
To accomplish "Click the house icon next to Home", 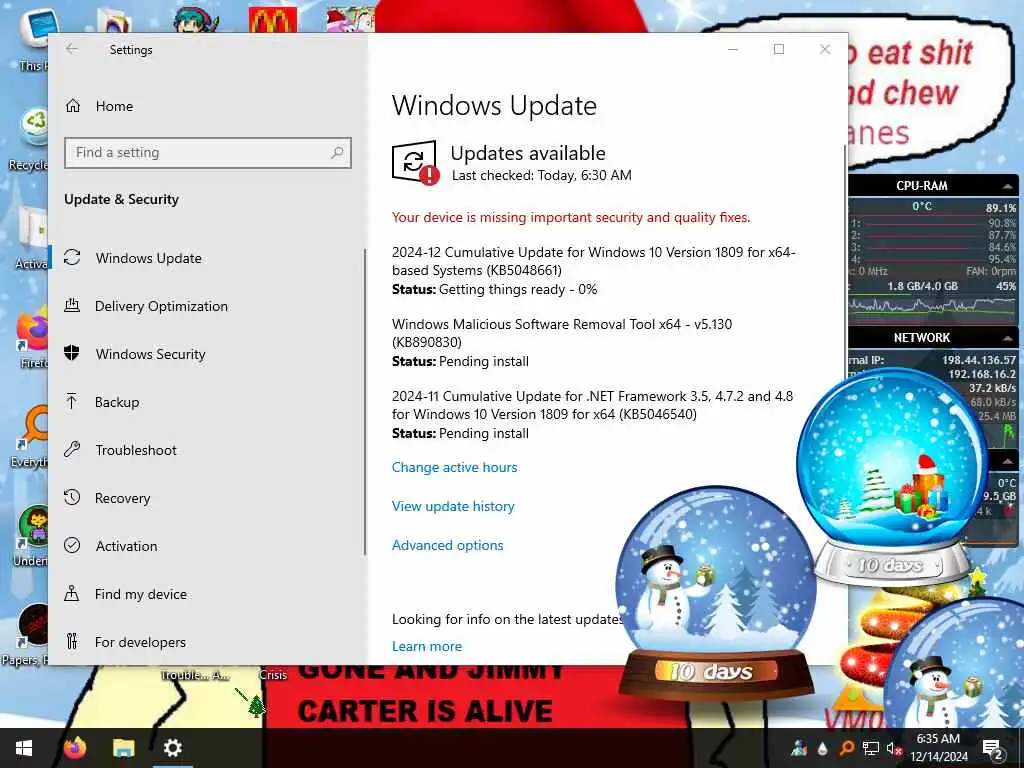I will coord(72,106).
